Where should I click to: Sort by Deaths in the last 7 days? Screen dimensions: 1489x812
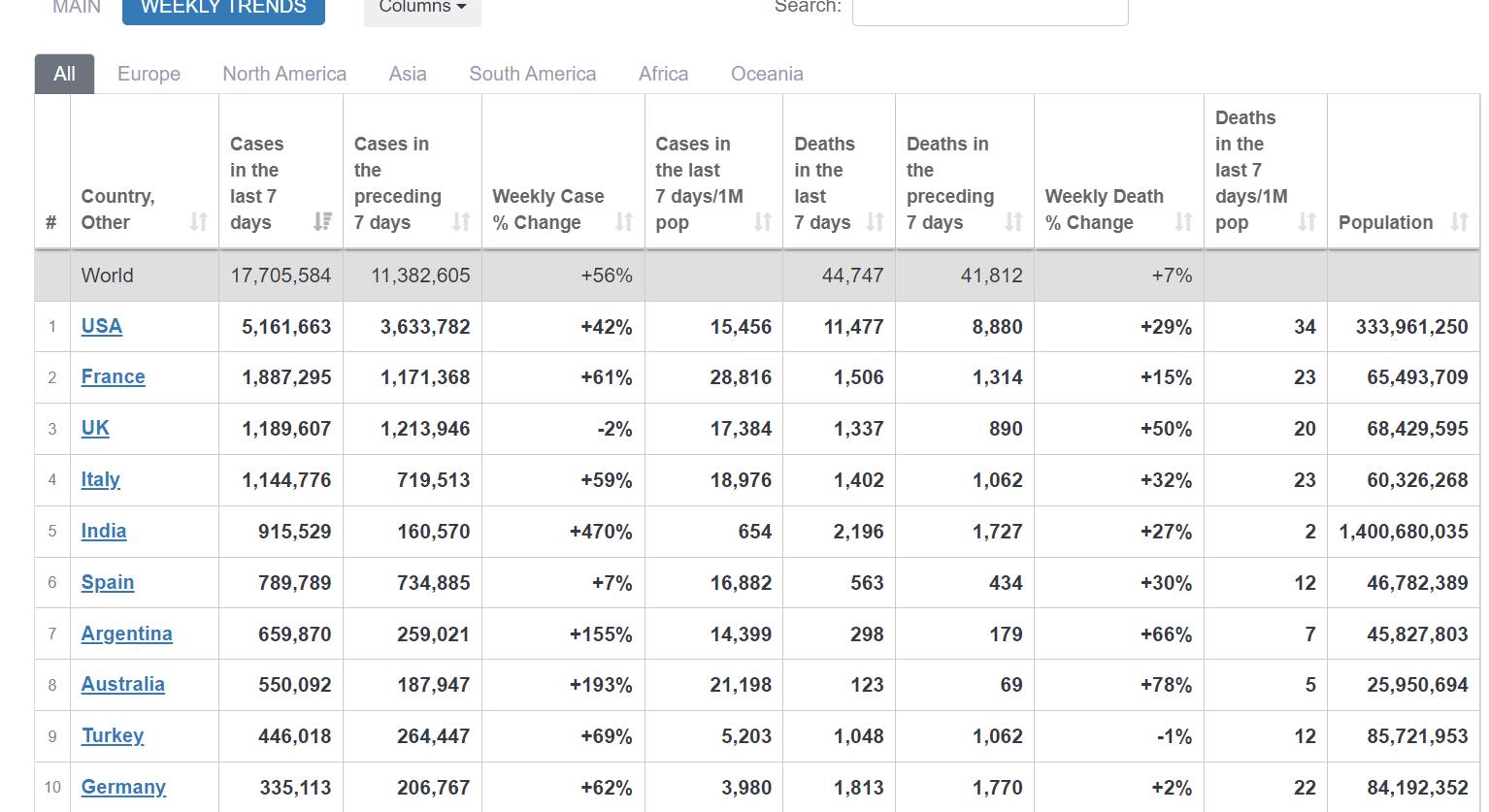875,222
